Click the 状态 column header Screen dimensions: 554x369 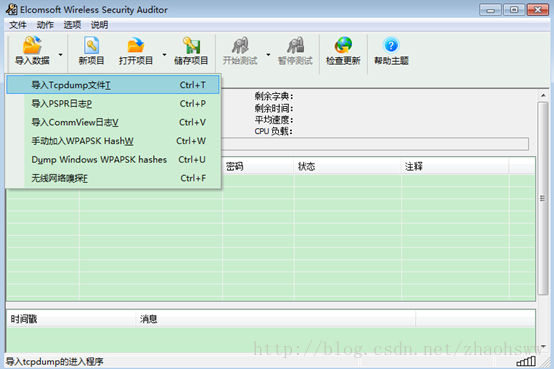(347, 166)
